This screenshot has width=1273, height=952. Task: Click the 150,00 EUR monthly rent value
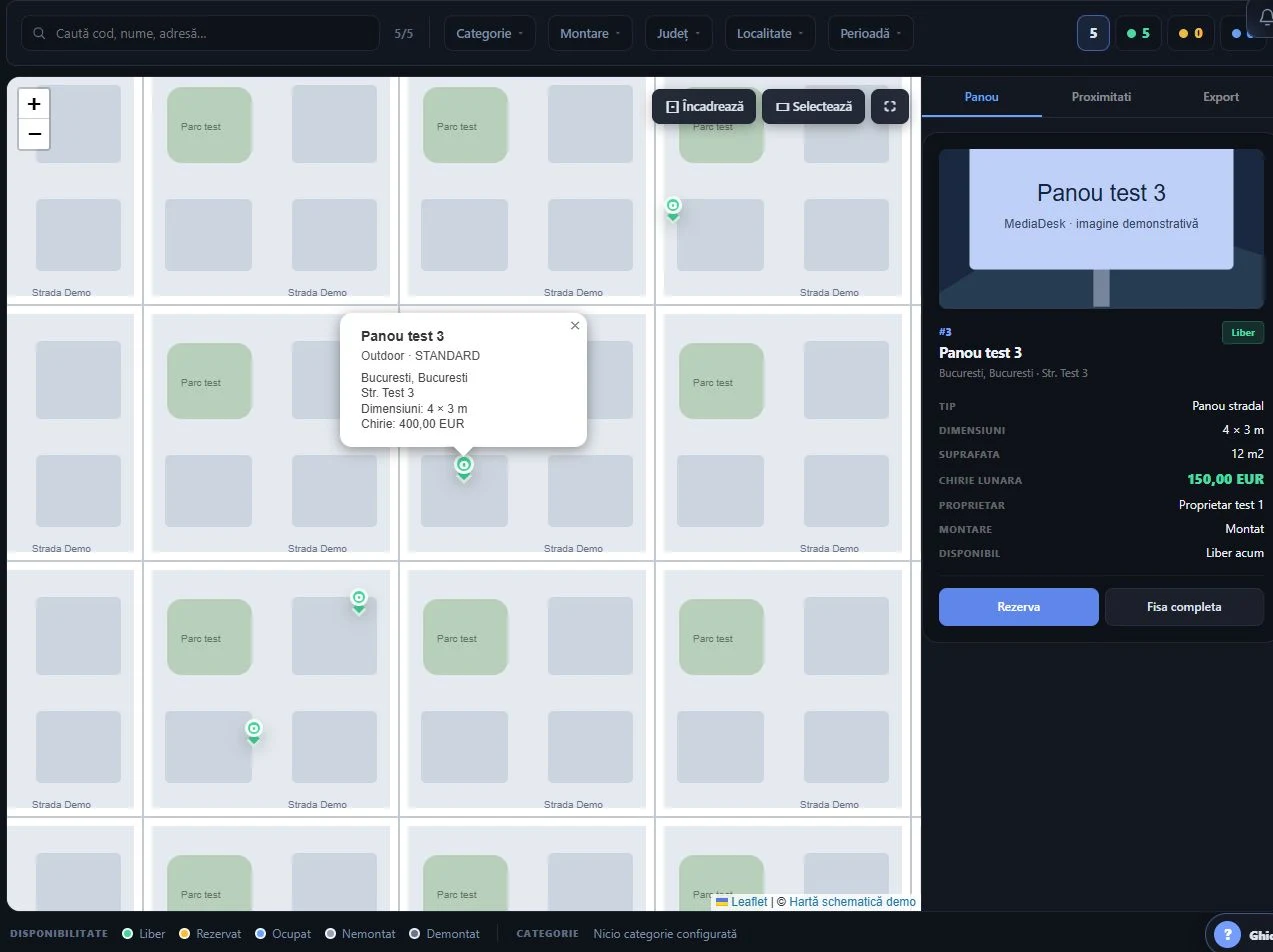pos(1225,480)
